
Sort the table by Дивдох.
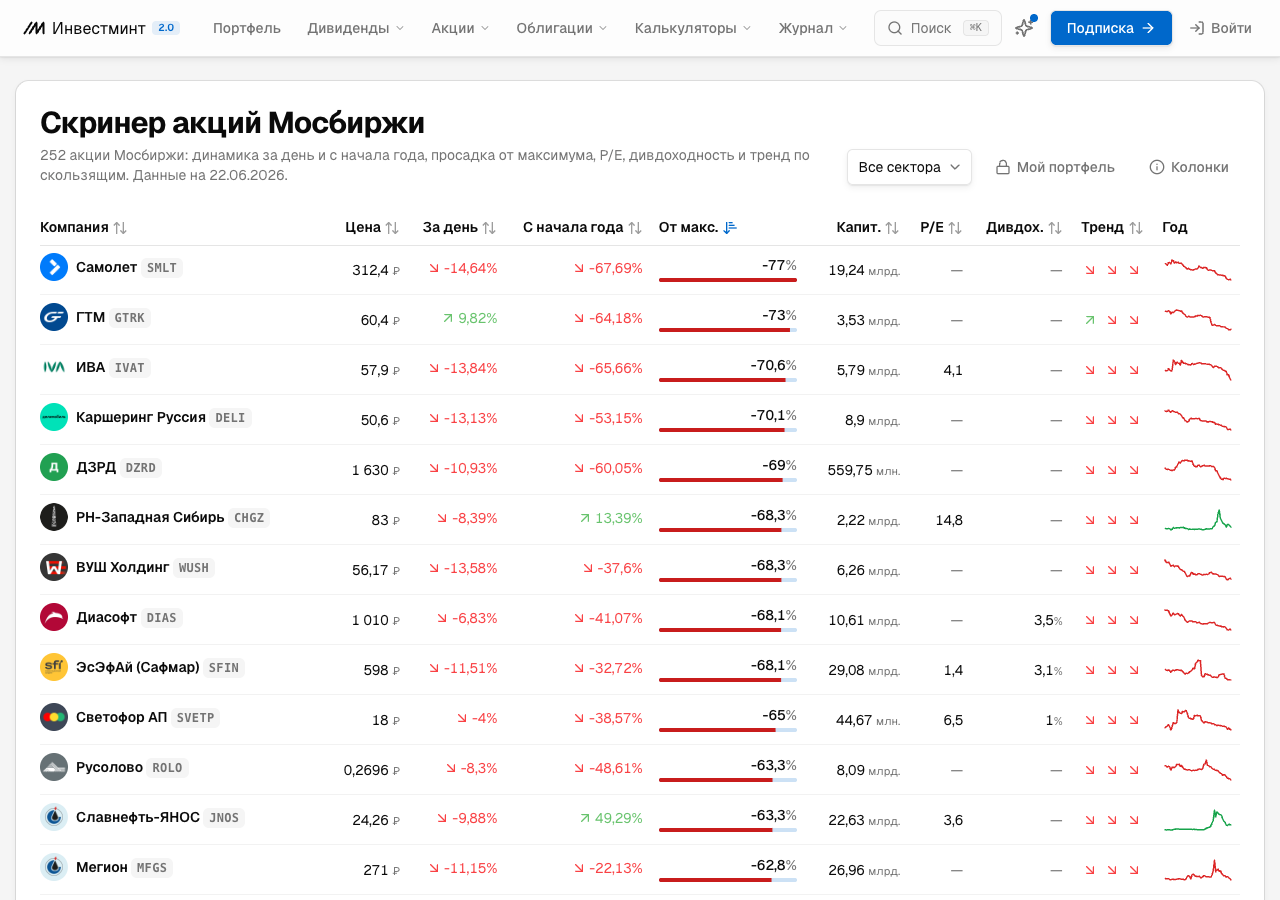[1024, 227]
